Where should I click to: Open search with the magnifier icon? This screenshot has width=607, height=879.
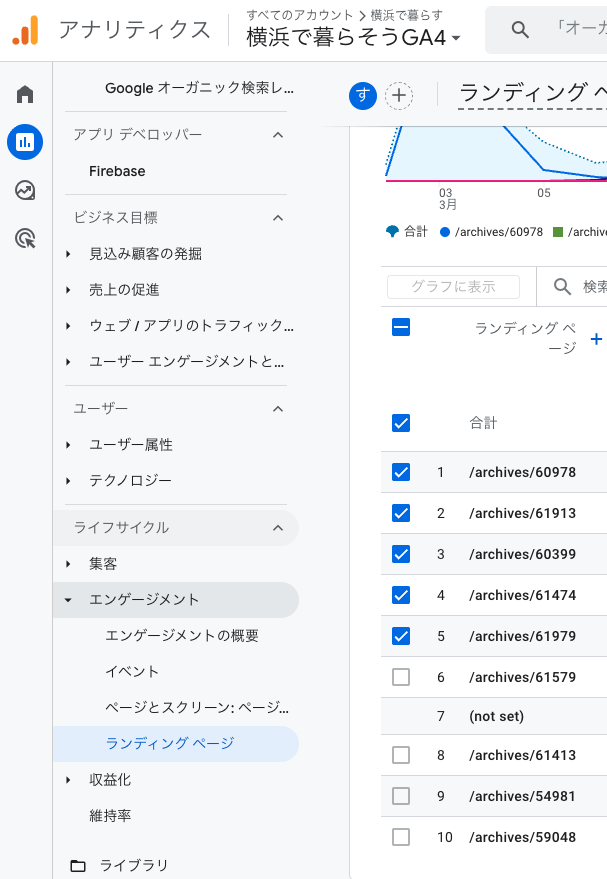tap(520, 29)
